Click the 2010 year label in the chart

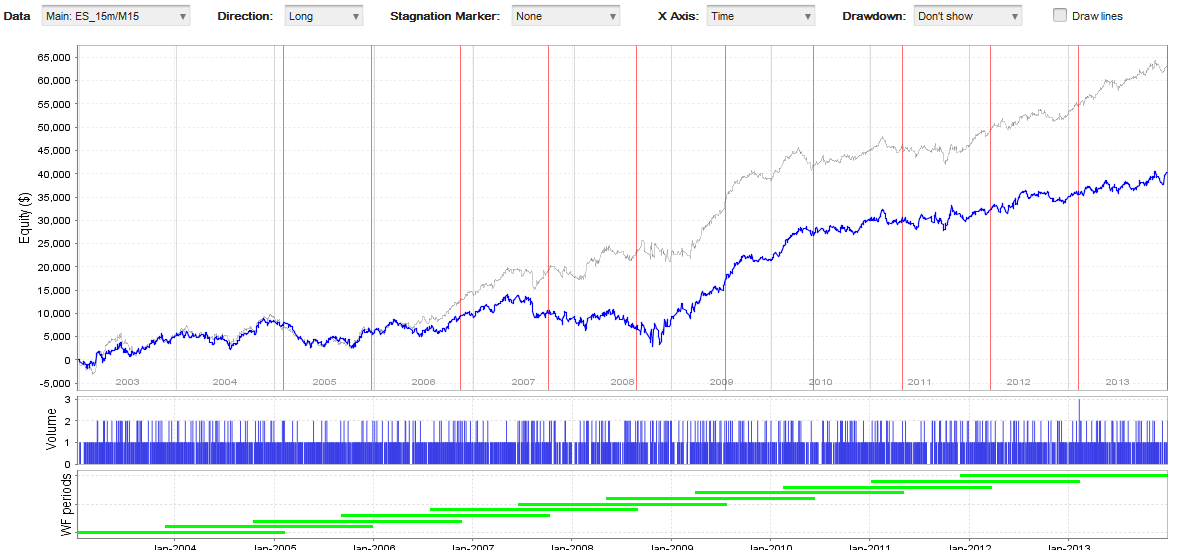point(820,382)
